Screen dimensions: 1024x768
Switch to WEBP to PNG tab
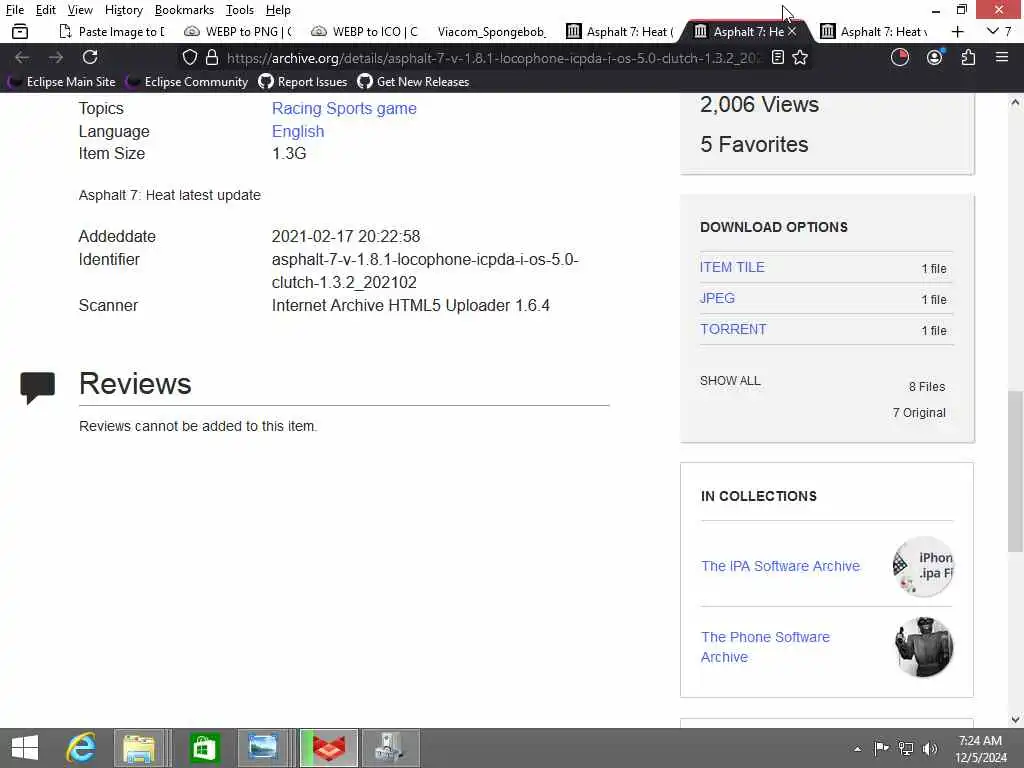click(239, 31)
